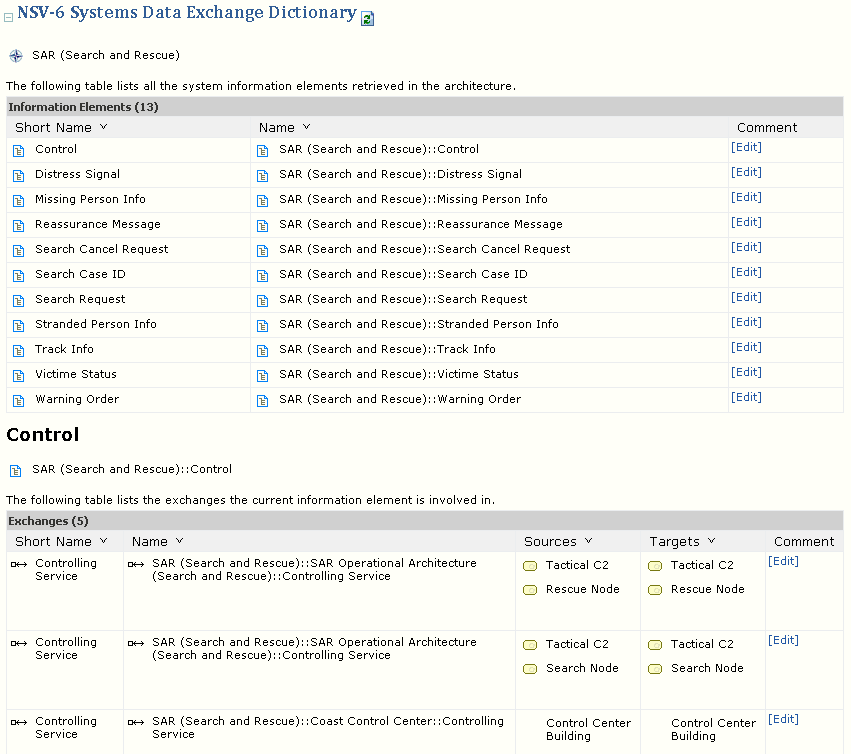The height and width of the screenshot is (754, 851).
Task: Click the yellow Rescue Node source icon
Action: [x=530, y=590]
